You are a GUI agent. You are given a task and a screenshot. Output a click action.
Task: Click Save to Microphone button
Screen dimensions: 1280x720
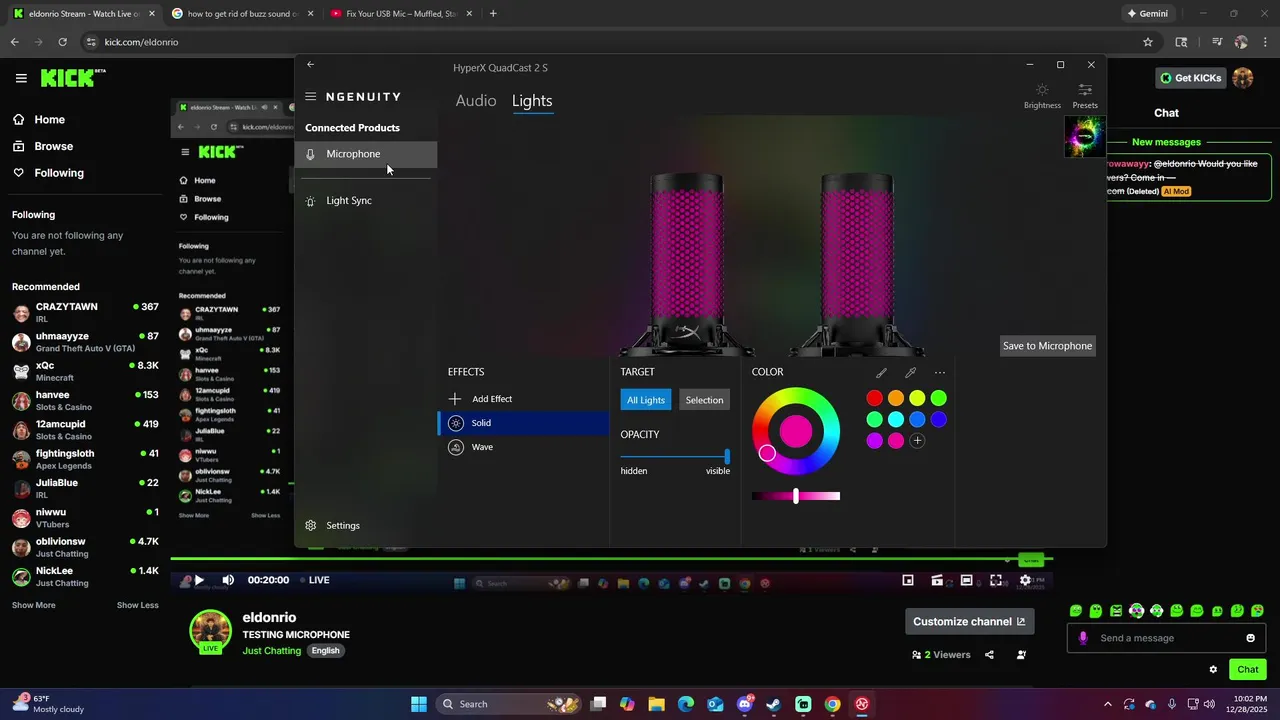tap(1047, 346)
